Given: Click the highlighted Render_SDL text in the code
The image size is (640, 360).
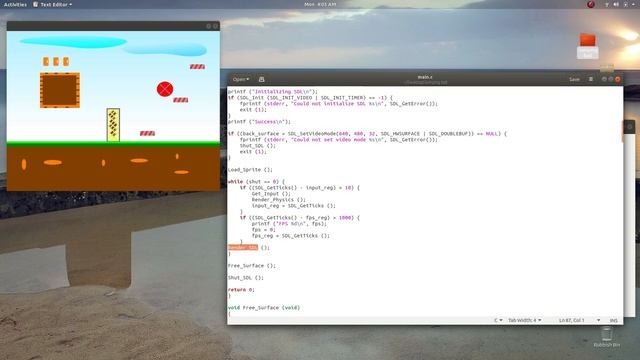Looking at the screenshot, I should coord(243,248).
